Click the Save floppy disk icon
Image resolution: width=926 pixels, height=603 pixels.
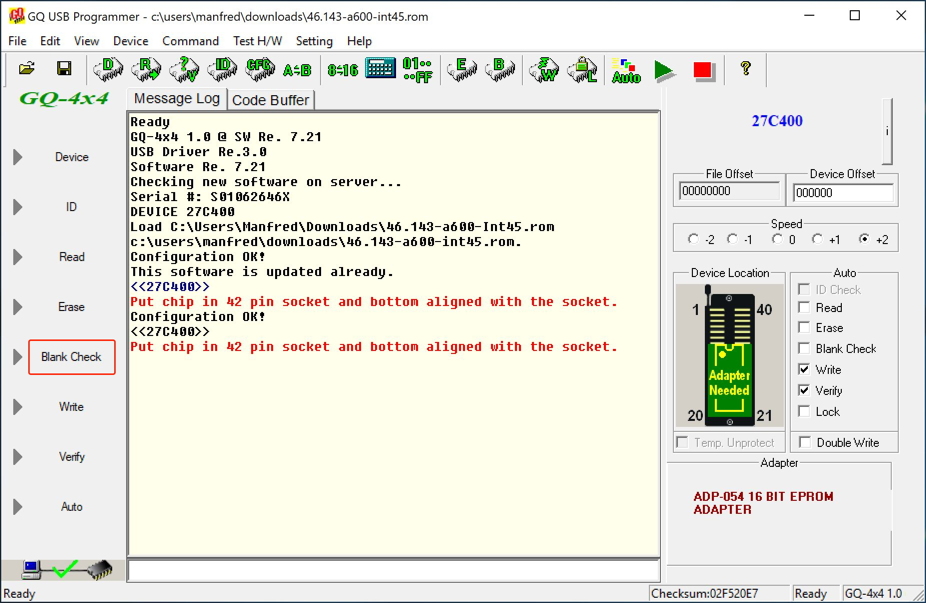[63, 69]
